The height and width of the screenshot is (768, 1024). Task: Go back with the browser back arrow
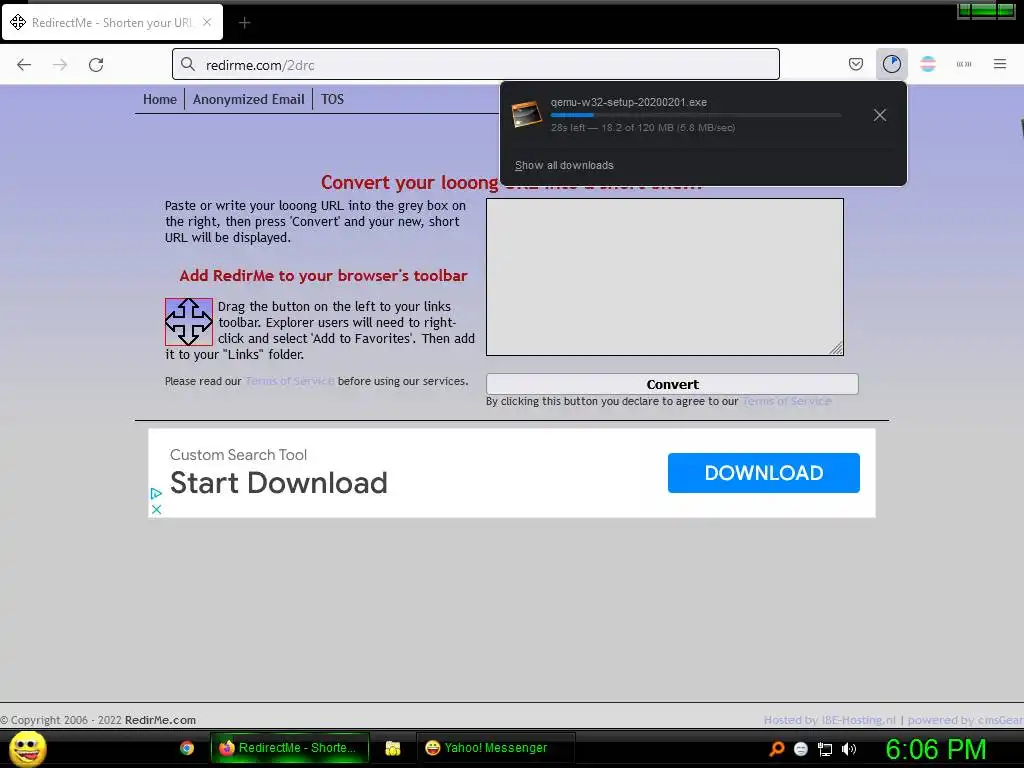click(24, 65)
